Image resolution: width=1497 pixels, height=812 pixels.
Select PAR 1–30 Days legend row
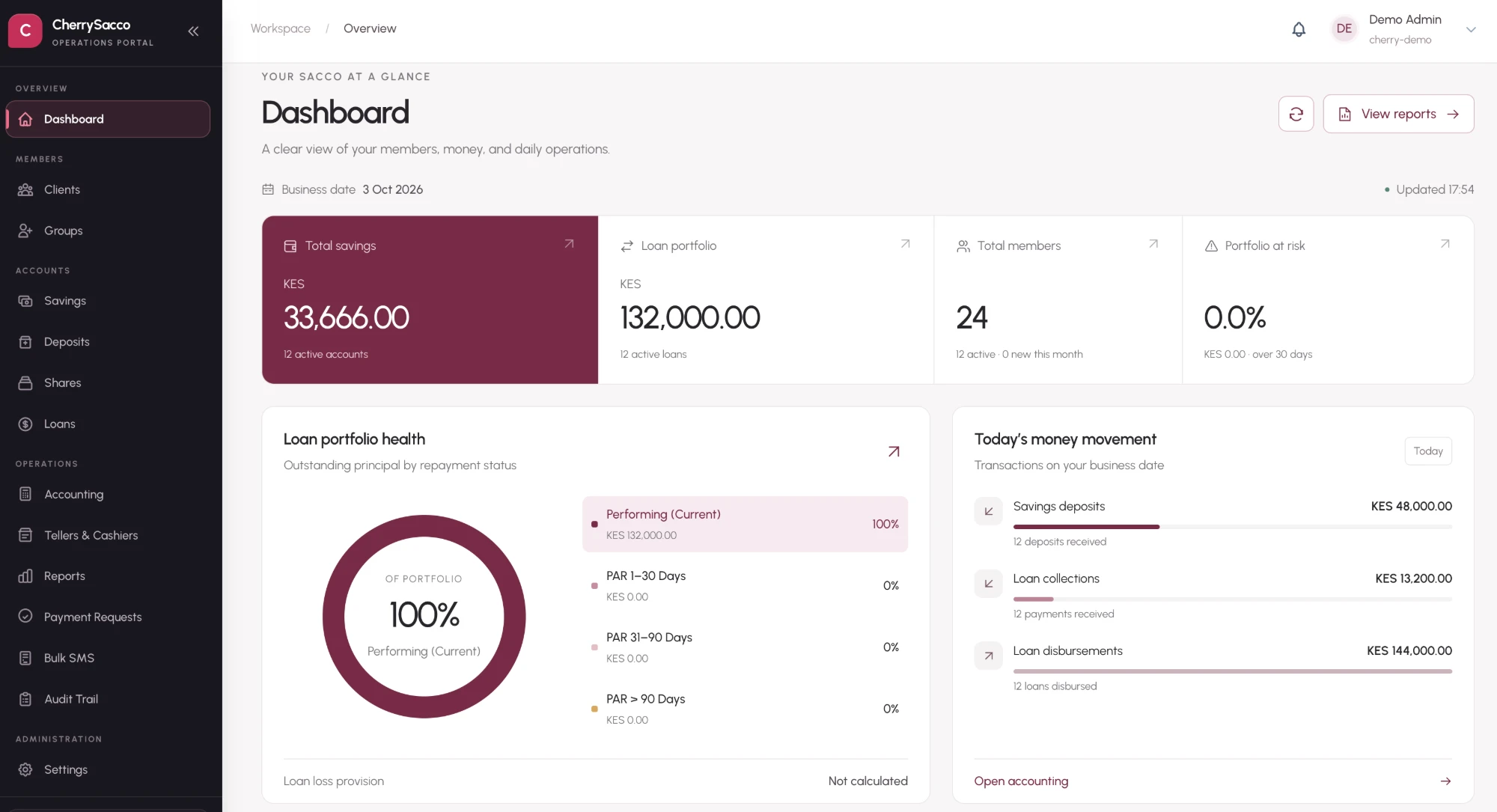point(745,585)
